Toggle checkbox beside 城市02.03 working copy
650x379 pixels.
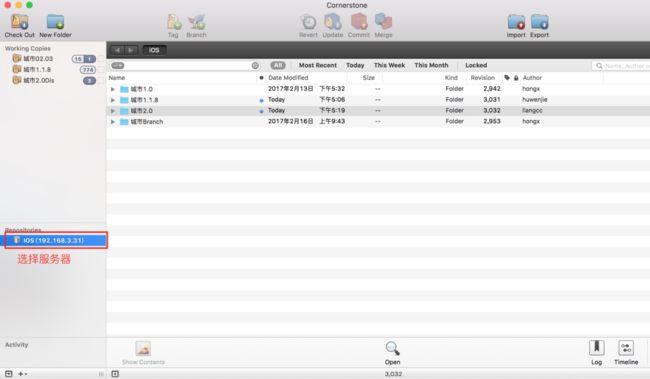(101, 59)
